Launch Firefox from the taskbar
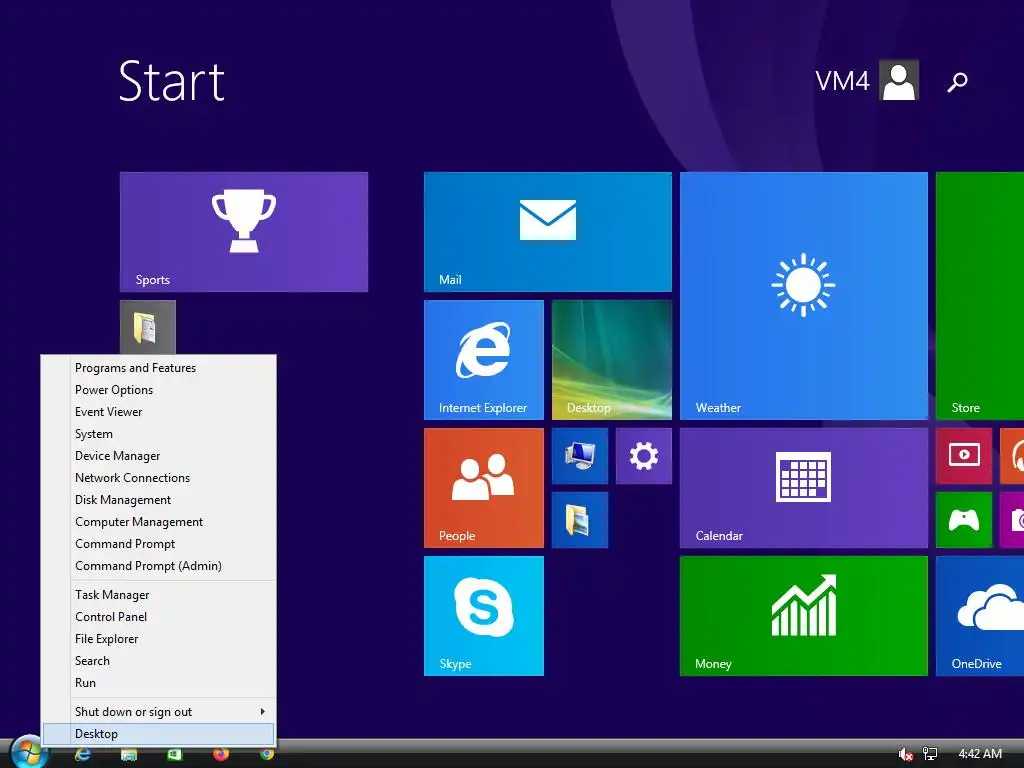The height and width of the screenshot is (768, 1024). point(221,754)
